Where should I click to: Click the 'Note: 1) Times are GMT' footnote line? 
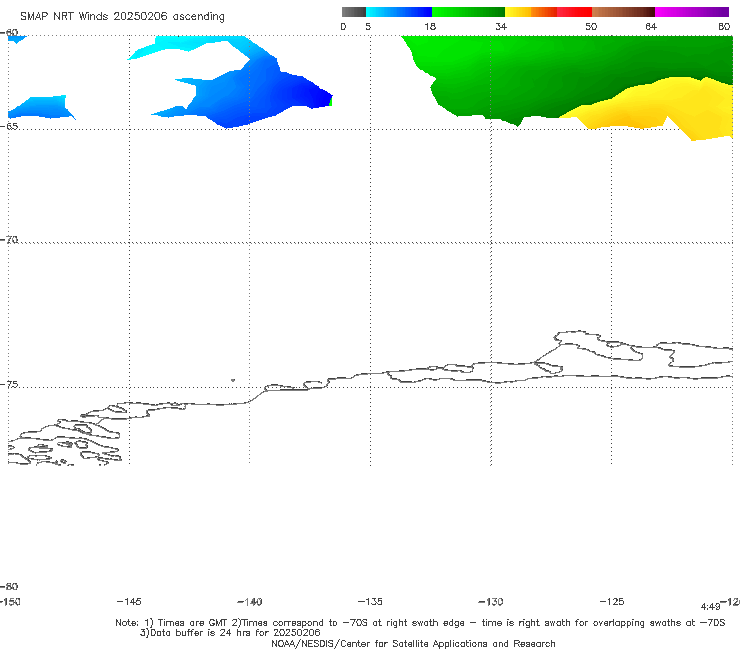pos(420,623)
